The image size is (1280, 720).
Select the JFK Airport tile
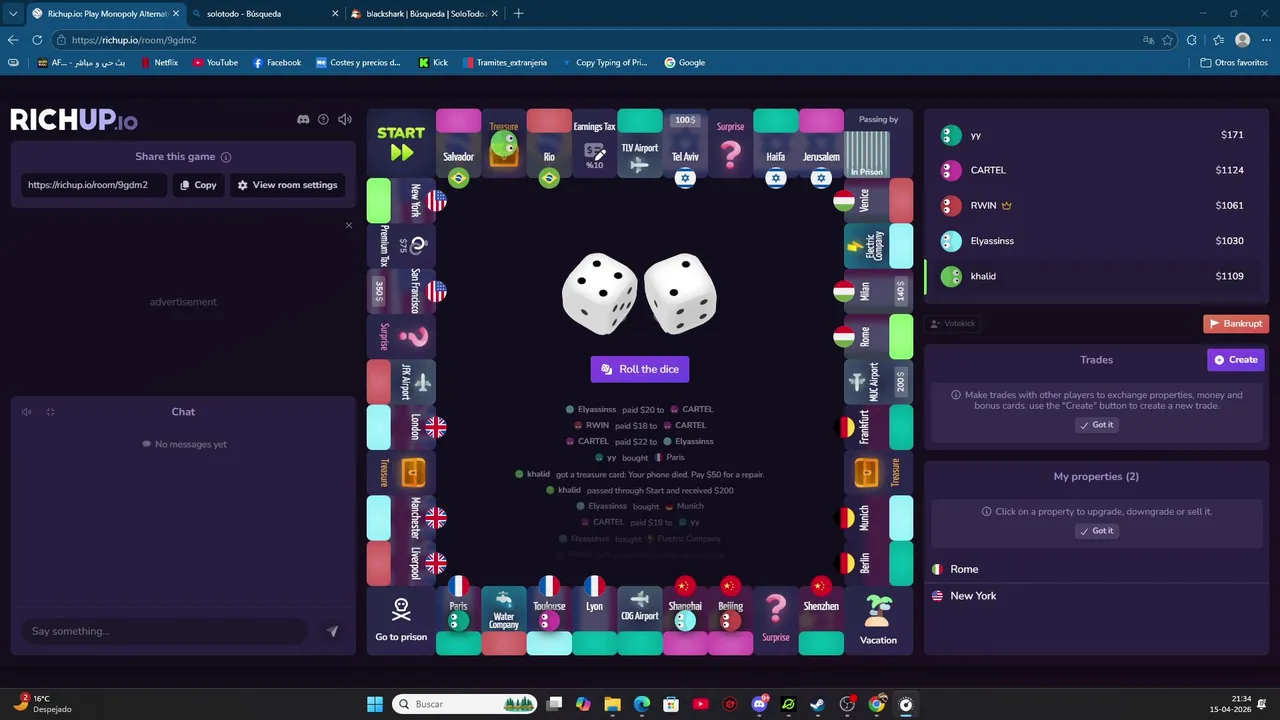[x=401, y=382]
